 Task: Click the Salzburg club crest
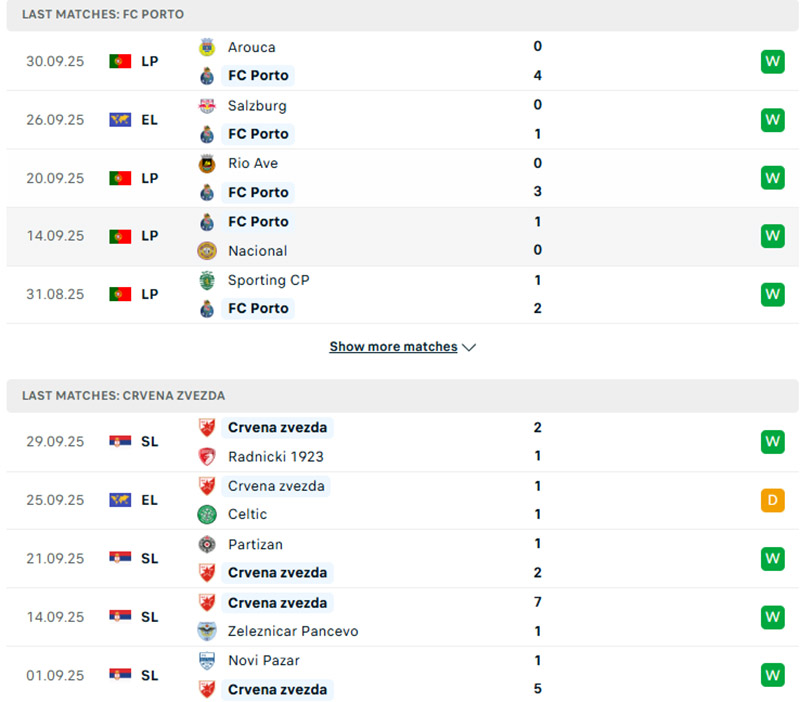pos(207,105)
